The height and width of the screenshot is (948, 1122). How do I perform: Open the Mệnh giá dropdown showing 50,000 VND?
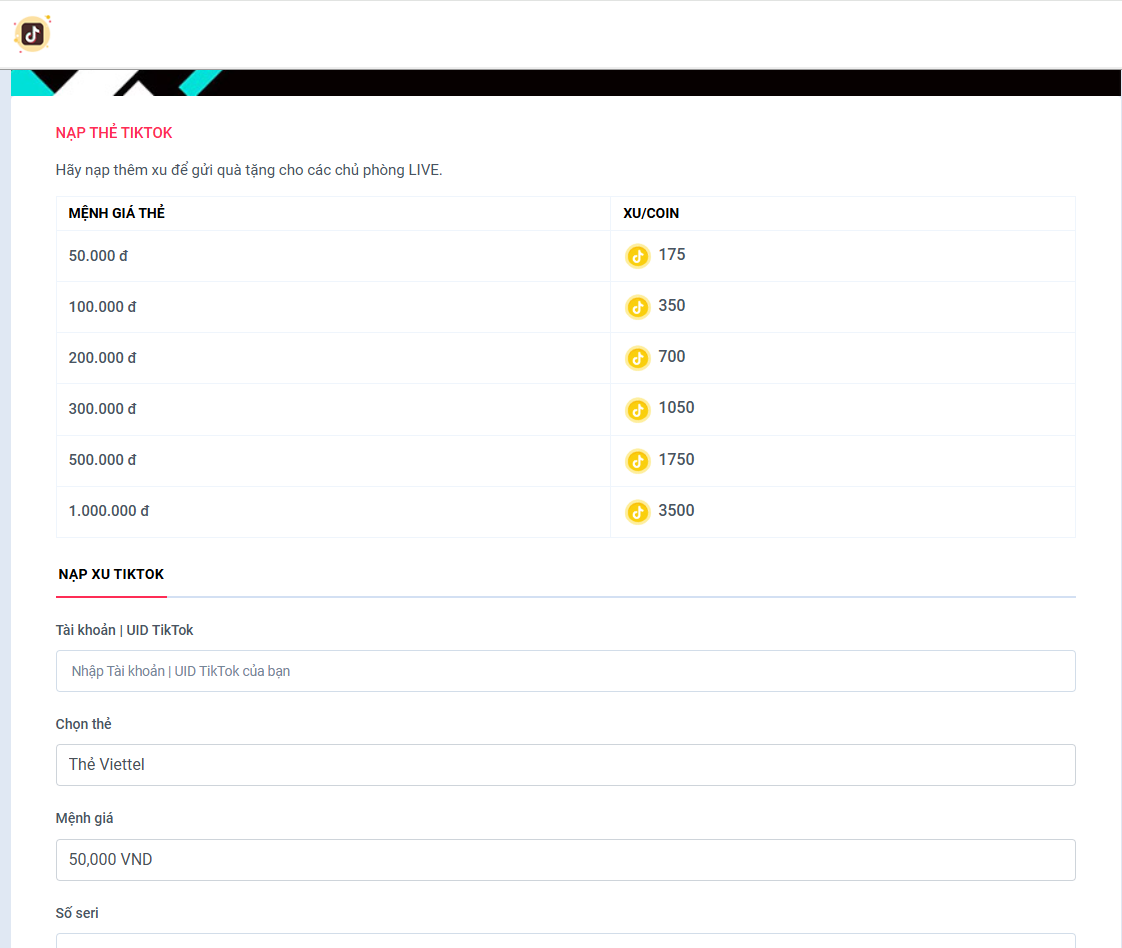(565, 859)
